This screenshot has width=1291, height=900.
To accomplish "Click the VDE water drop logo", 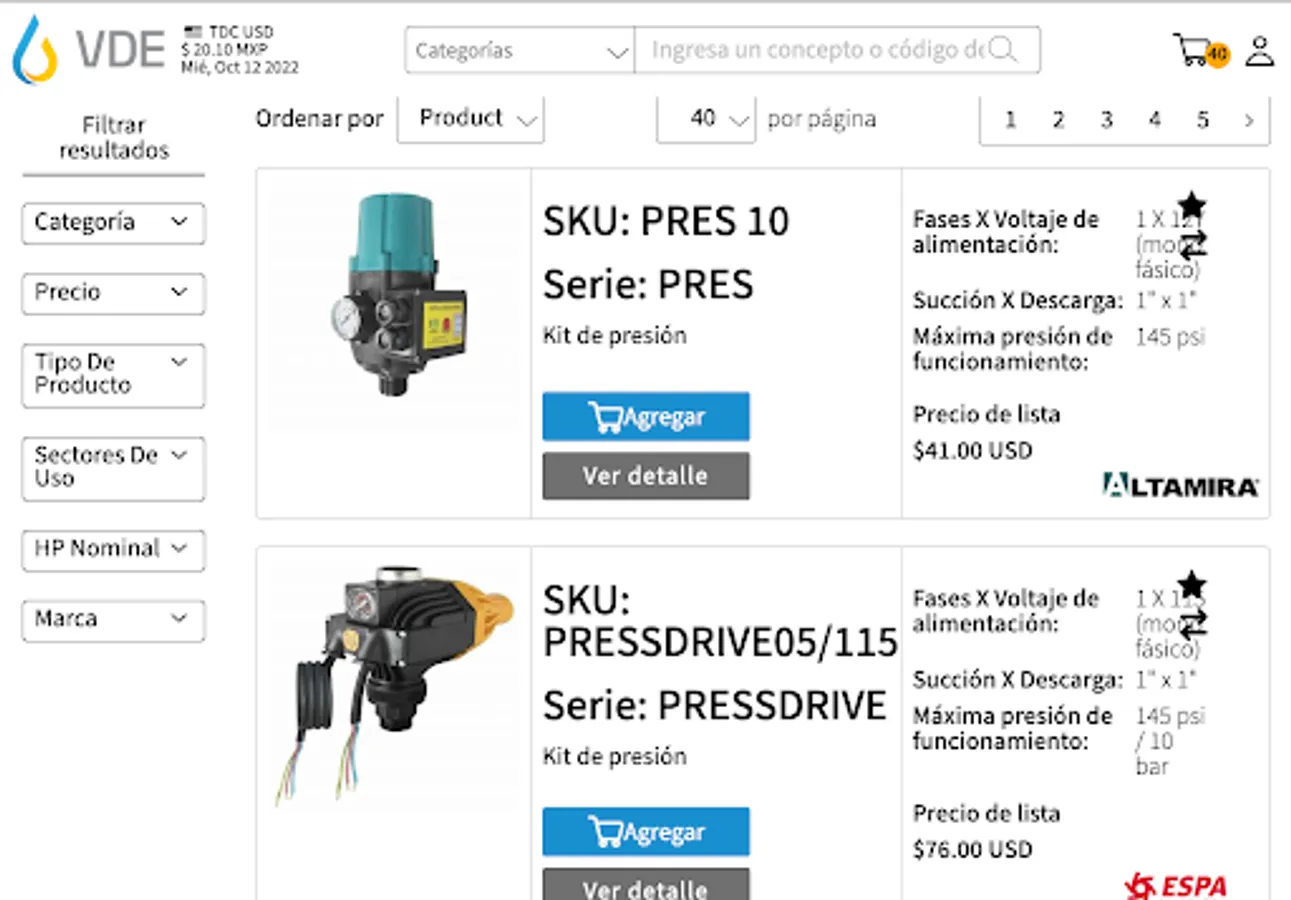I will 34,49.
